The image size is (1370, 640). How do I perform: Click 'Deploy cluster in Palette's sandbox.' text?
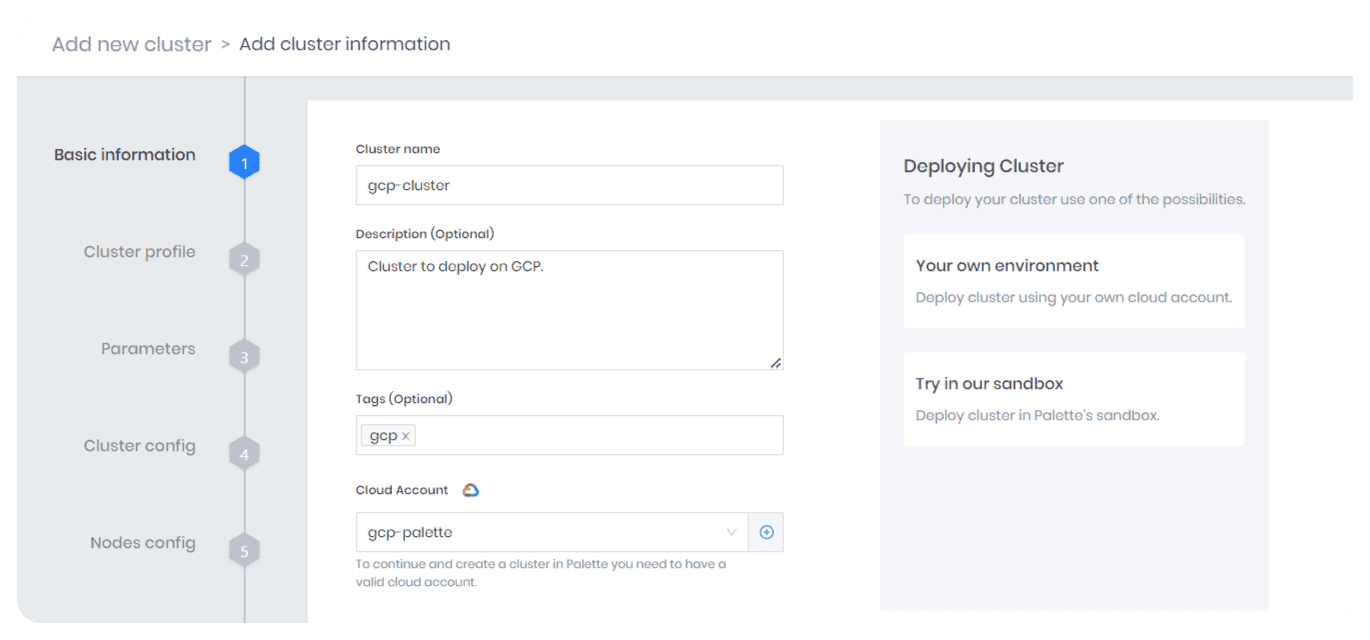pyautogui.click(x=1037, y=415)
